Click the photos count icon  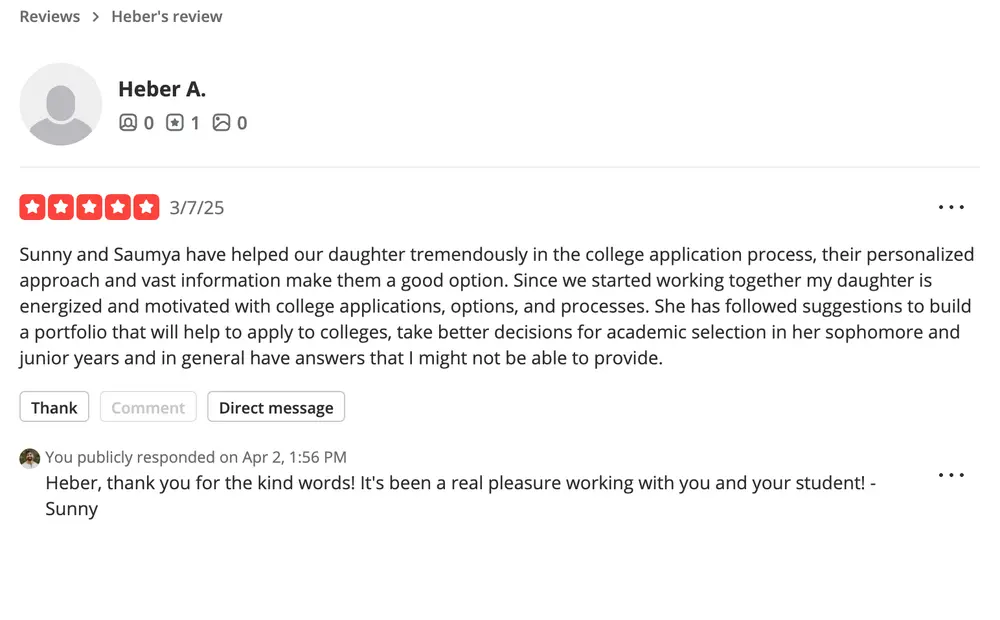221,122
